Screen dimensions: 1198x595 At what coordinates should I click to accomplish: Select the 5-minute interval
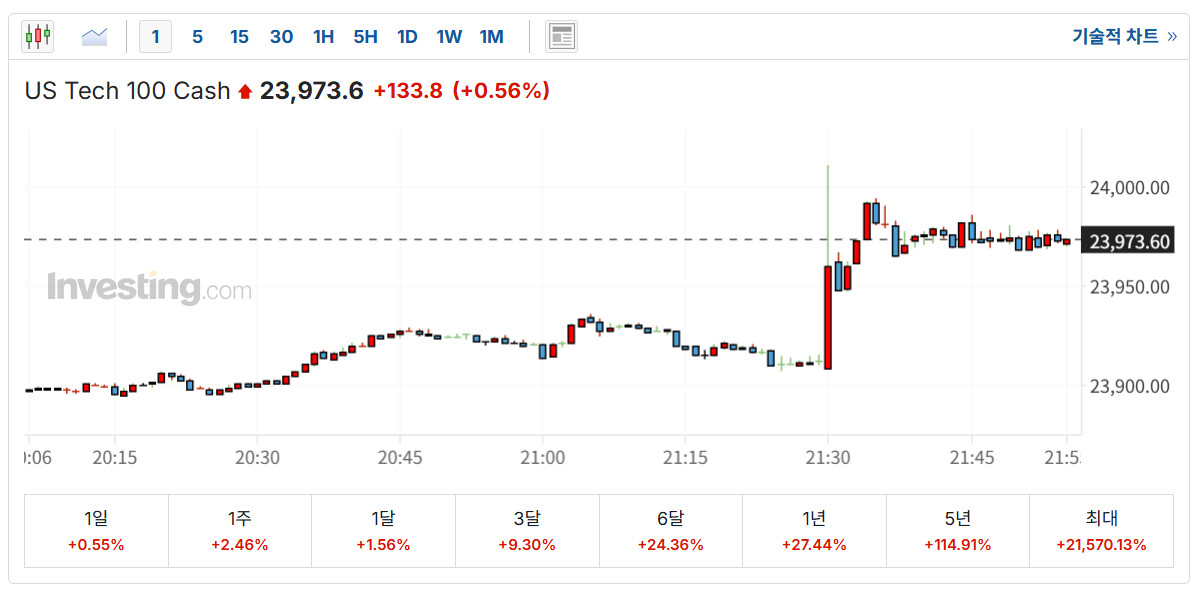point(197,37)
